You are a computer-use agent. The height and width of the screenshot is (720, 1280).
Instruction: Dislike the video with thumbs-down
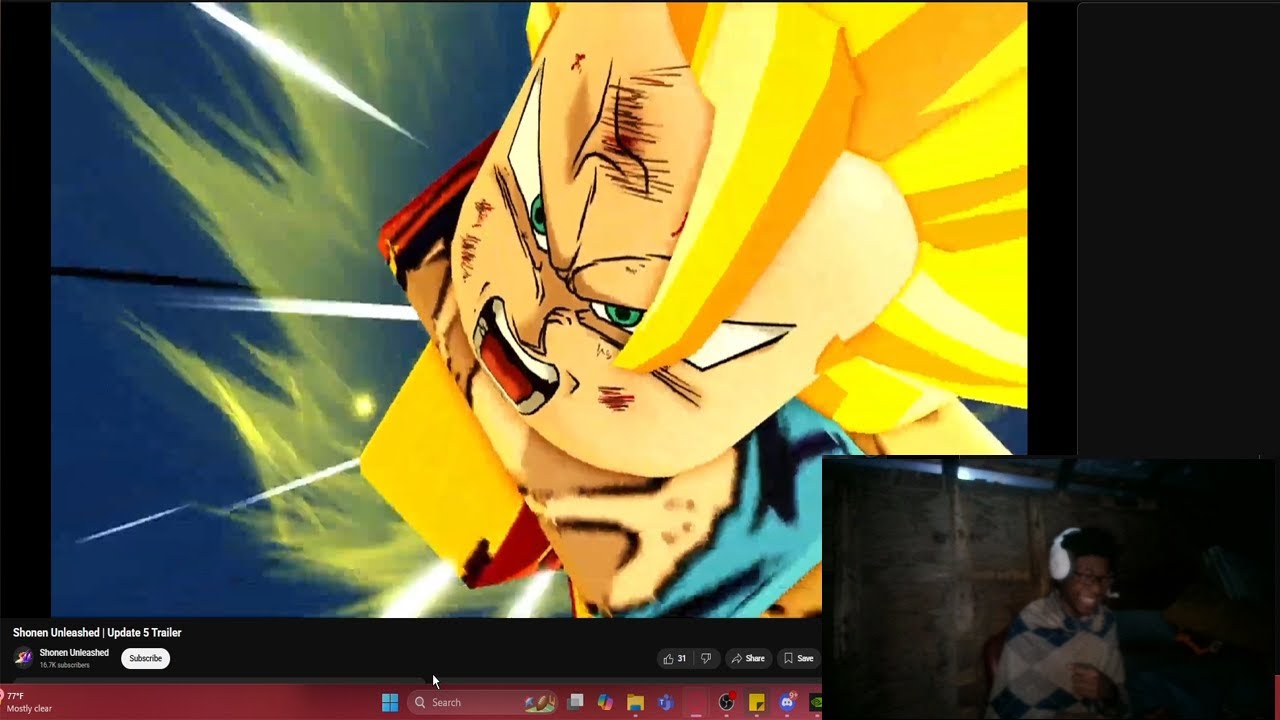pos(706,658)
